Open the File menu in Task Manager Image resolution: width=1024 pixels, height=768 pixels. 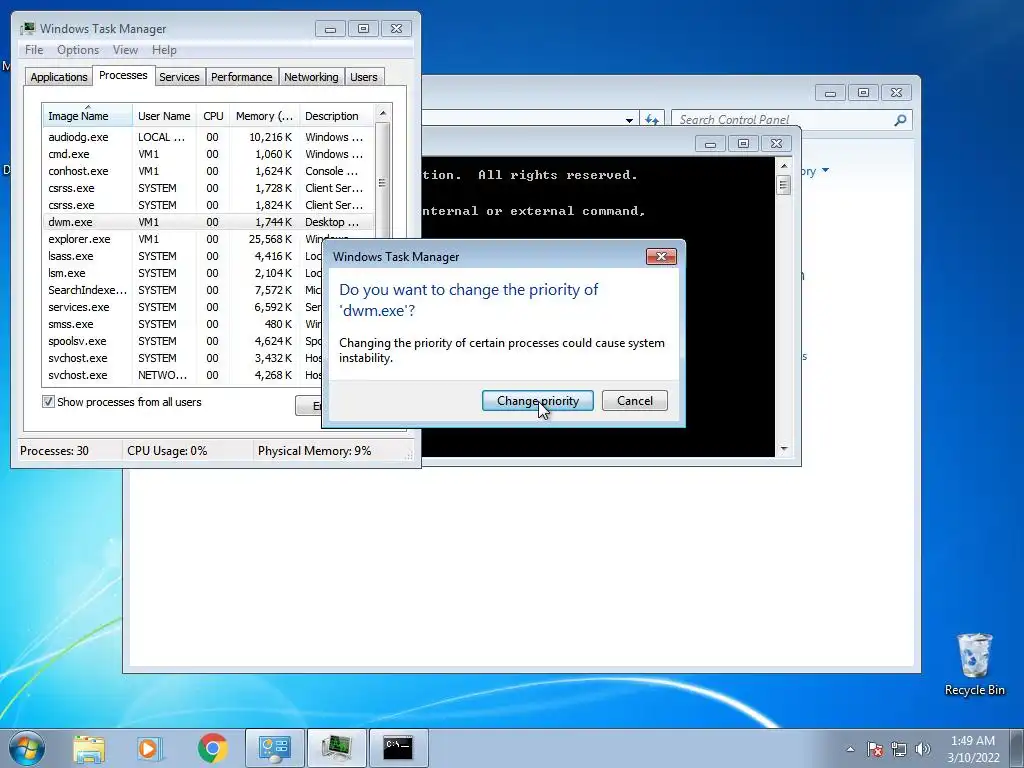point(34,50)
